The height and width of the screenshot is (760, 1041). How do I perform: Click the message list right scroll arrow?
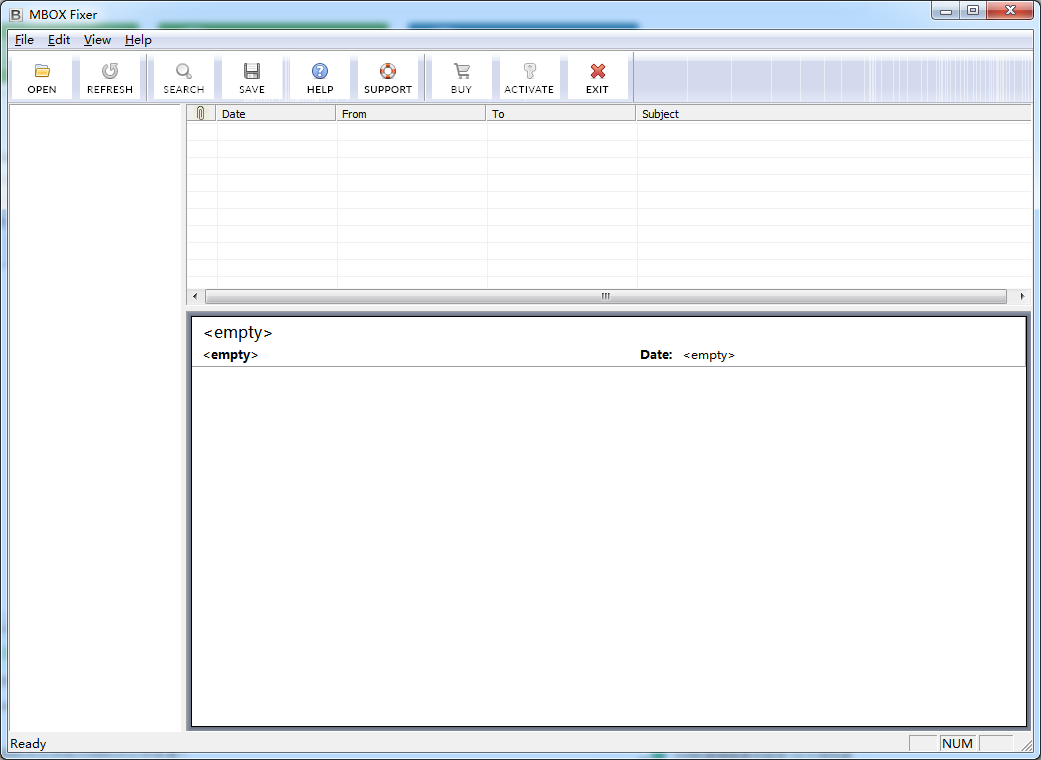(x=1022, y=296)
